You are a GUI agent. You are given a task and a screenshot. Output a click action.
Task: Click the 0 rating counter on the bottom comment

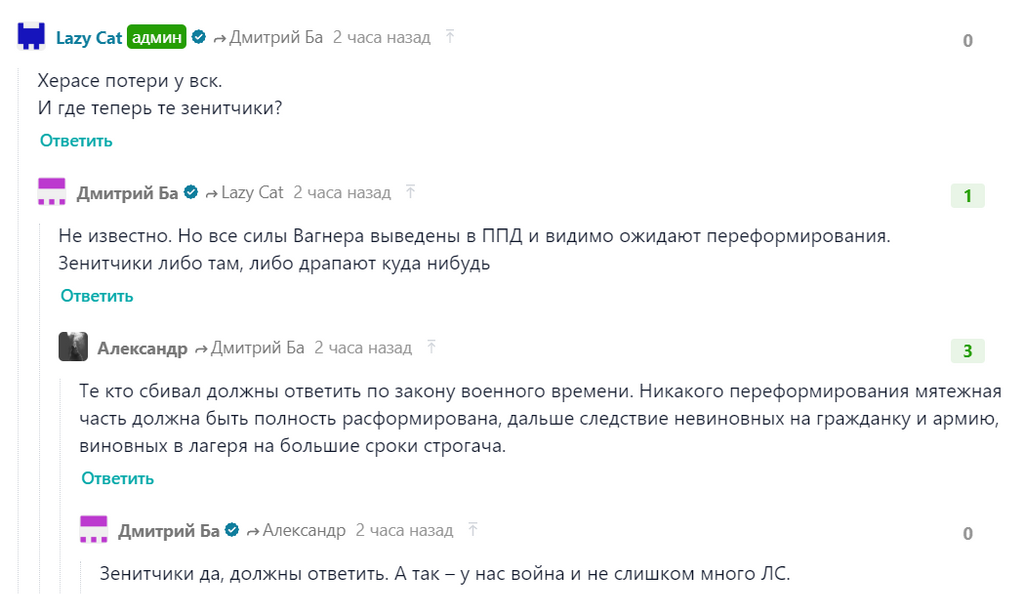[966, 533]
